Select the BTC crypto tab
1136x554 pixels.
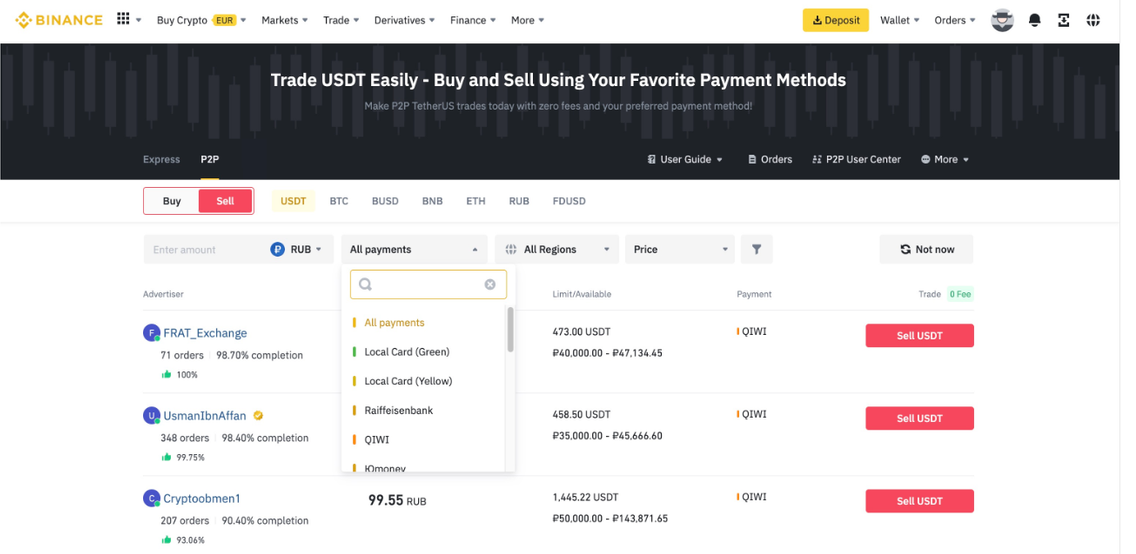click(339, 201)
